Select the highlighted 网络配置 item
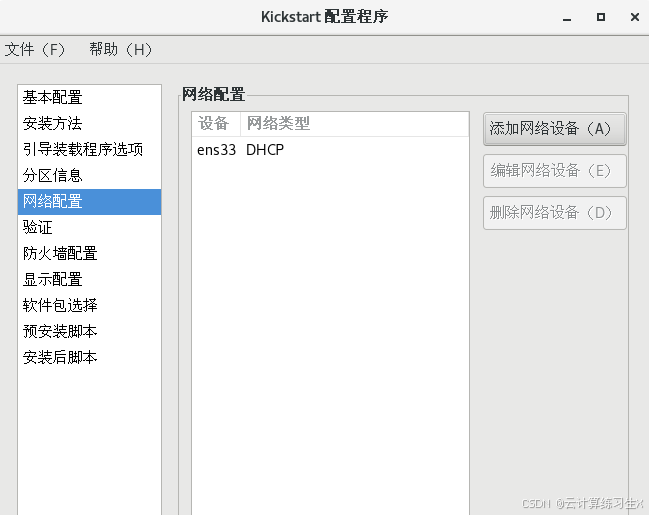The height and width of the screenshot is (515, 649). click(89, 202)
